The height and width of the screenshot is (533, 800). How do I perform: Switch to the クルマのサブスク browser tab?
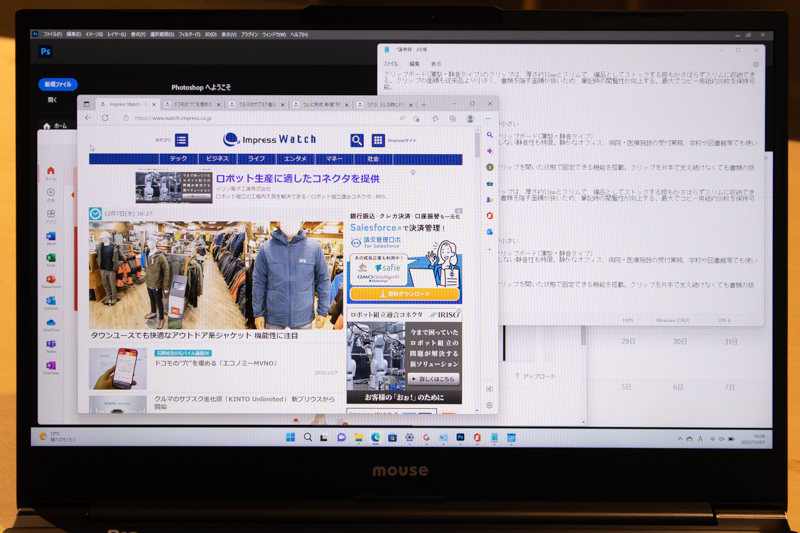tap(257, 104)
